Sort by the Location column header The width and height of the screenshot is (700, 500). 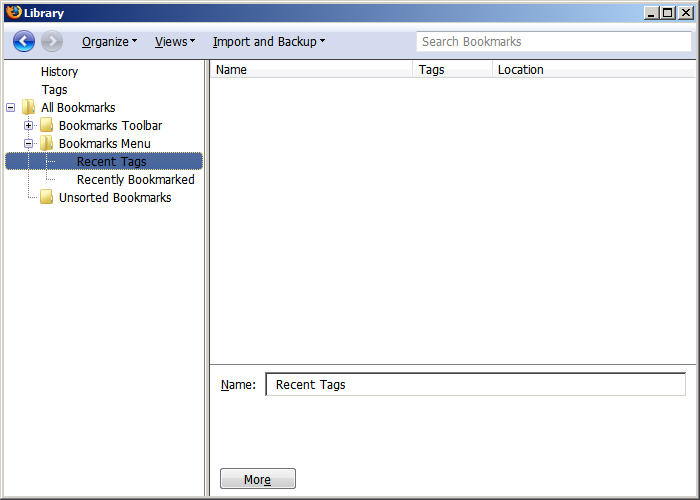tap(594, 70)
